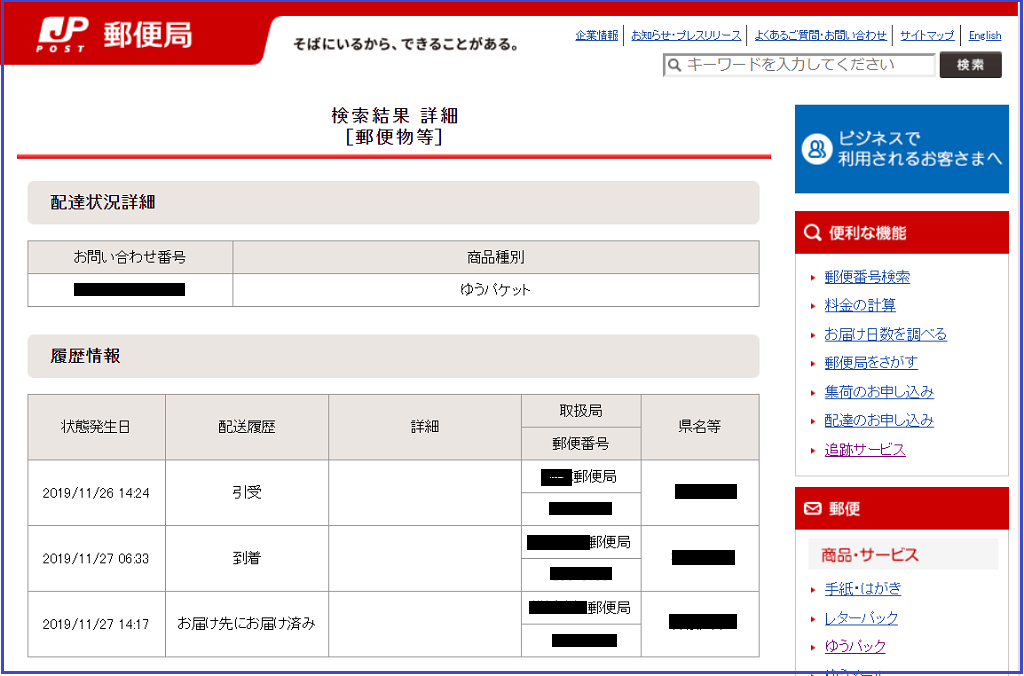Click the 詳細 column header
This screenshot has width=1024, height=676.
pos(424,427)
